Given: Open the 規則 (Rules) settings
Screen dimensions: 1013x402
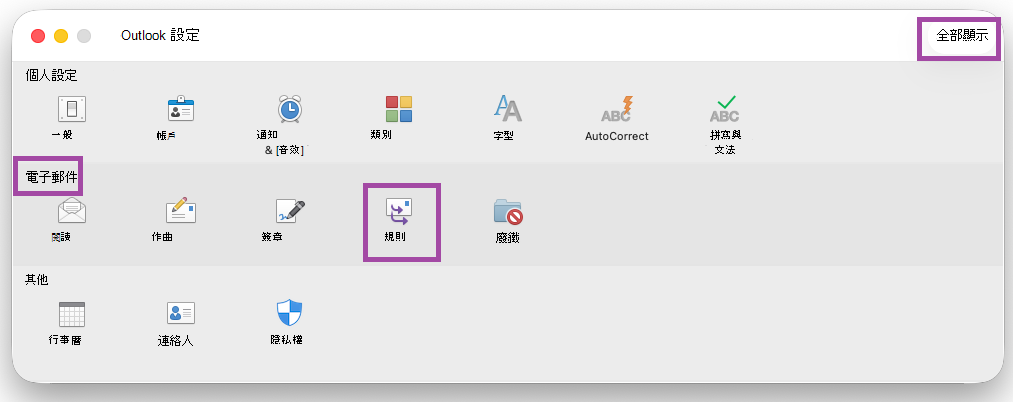Looking at the screenshot, I should (x=399, y=211).
